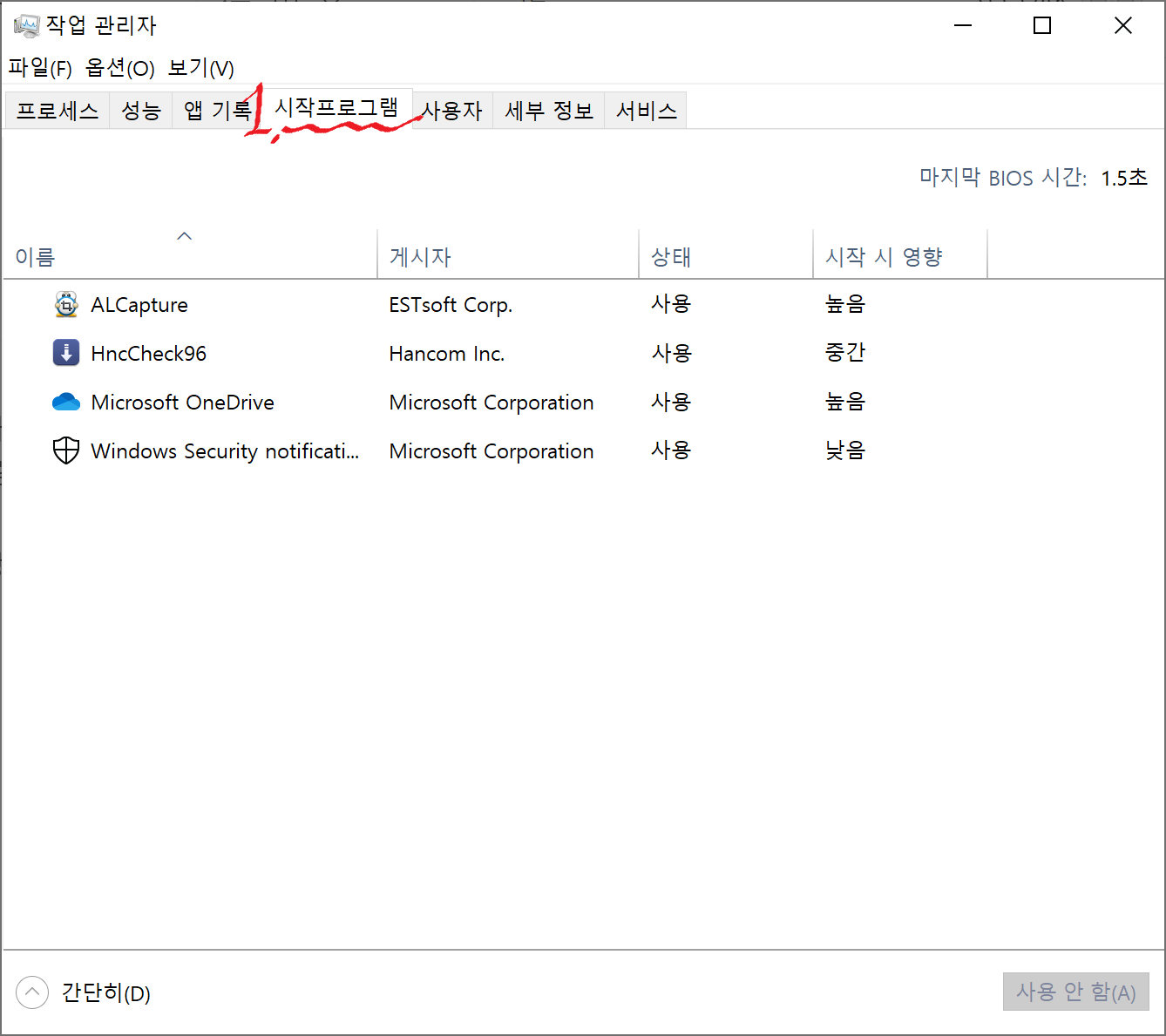Click the HncCheck96 download icon
1166x1036 pixels.
click(66, 354)
